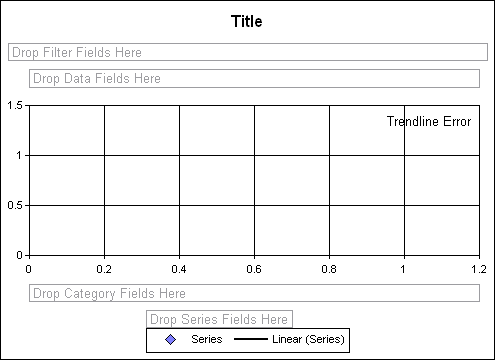Click the 0.6 horizontal axis label
The width and height of the screenshot is (495, 360).
coord(254,269)
